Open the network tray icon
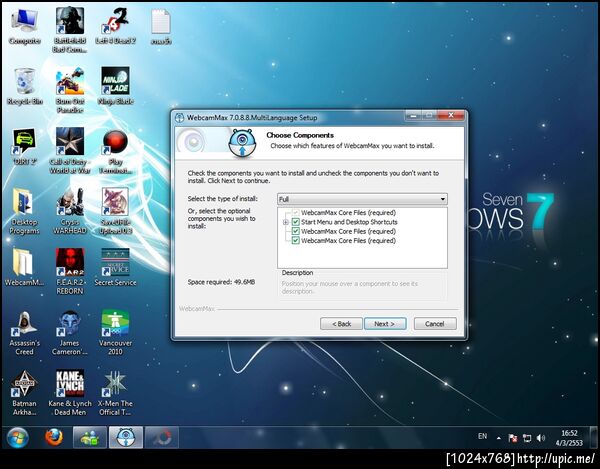 point(527,438)
